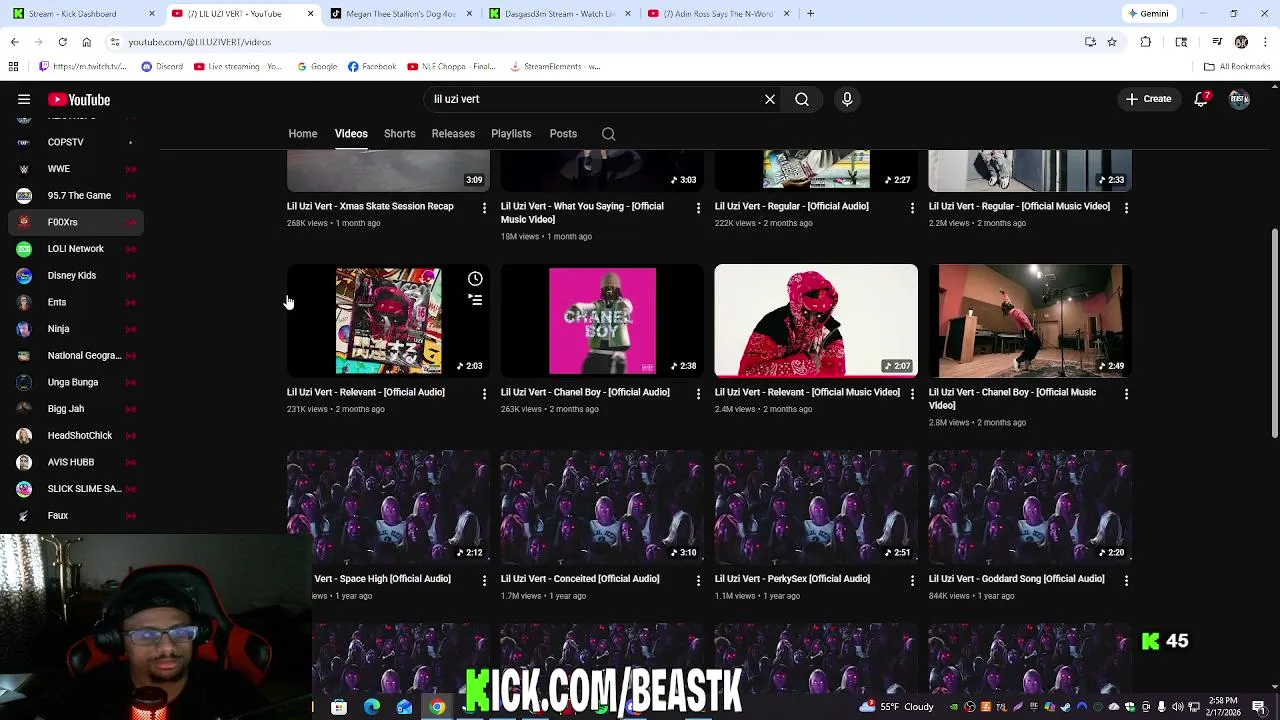Open options menu for Conceited Official Audio
The width and height of the screenshot is (1280, 720).
click(698, 580)
